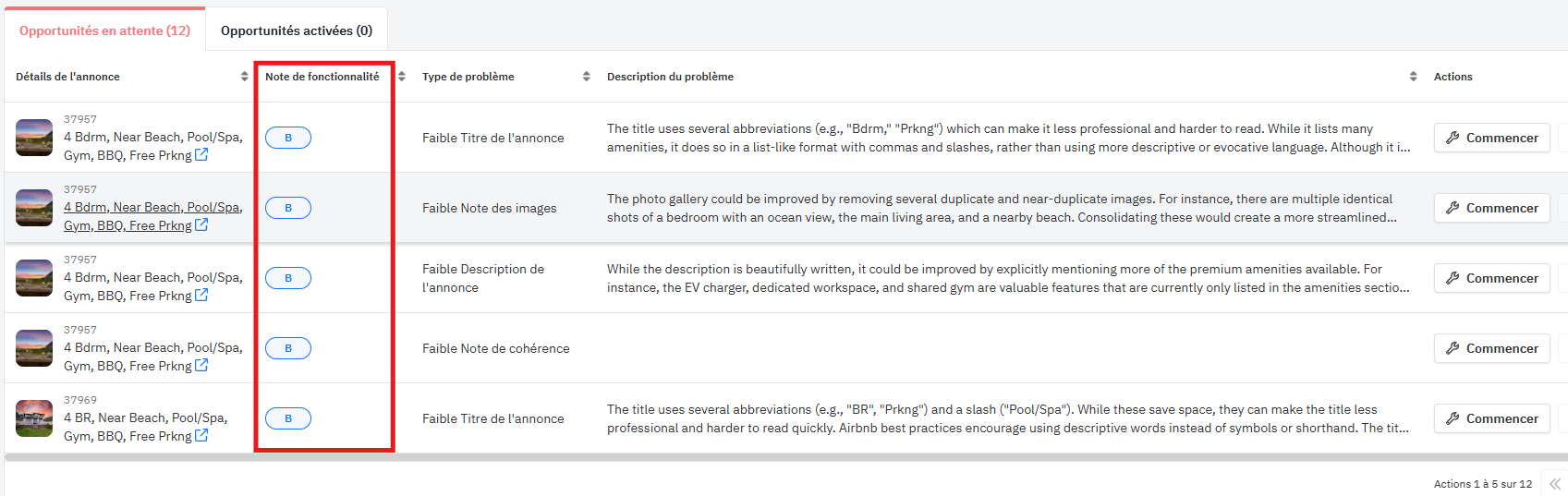
Task: Open external link icon of 37969 listing
Action: 201,436
